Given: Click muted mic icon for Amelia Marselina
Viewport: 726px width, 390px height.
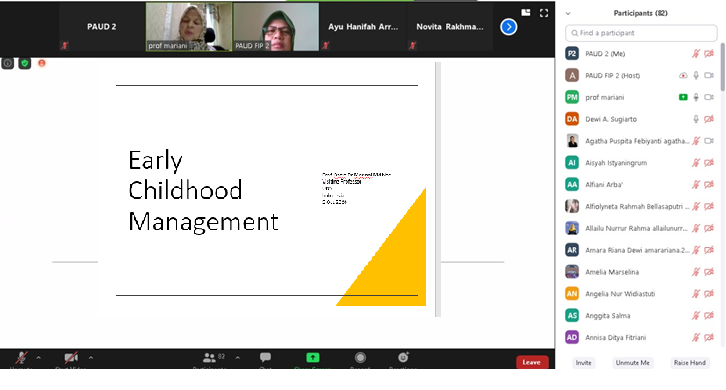Looking at the screenshot, I should [x=695, y=272].
